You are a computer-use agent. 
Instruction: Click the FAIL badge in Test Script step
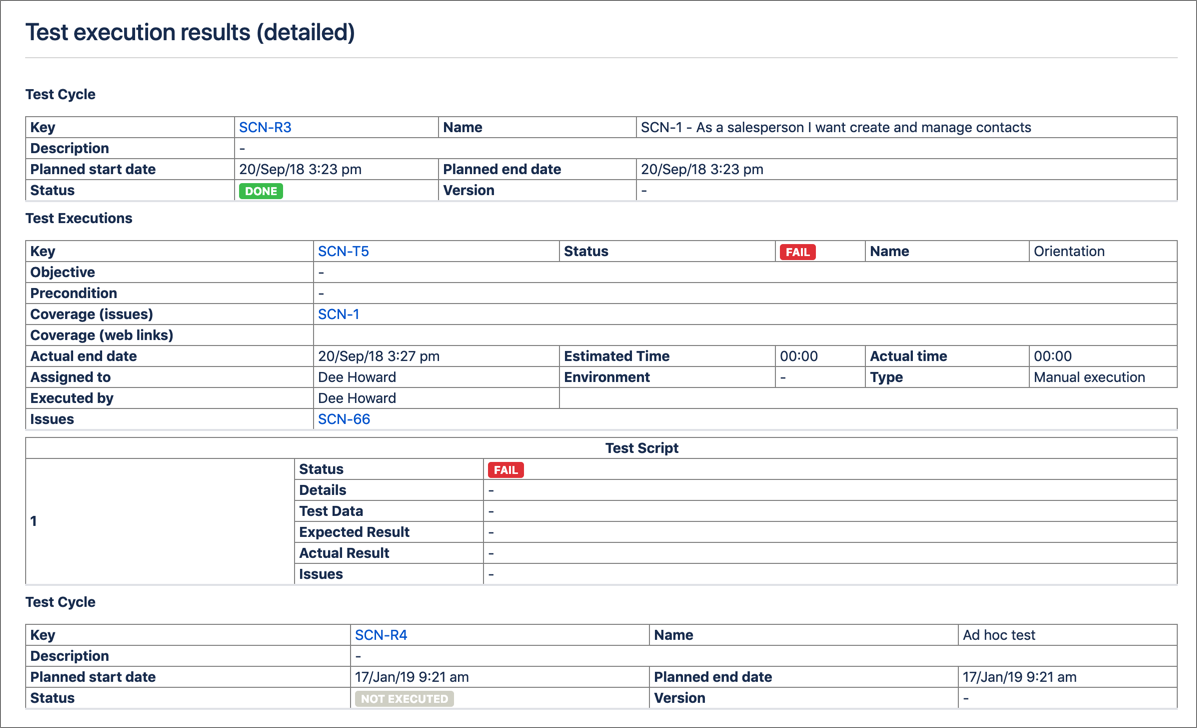pyautogui.click(x=506, y=470)
